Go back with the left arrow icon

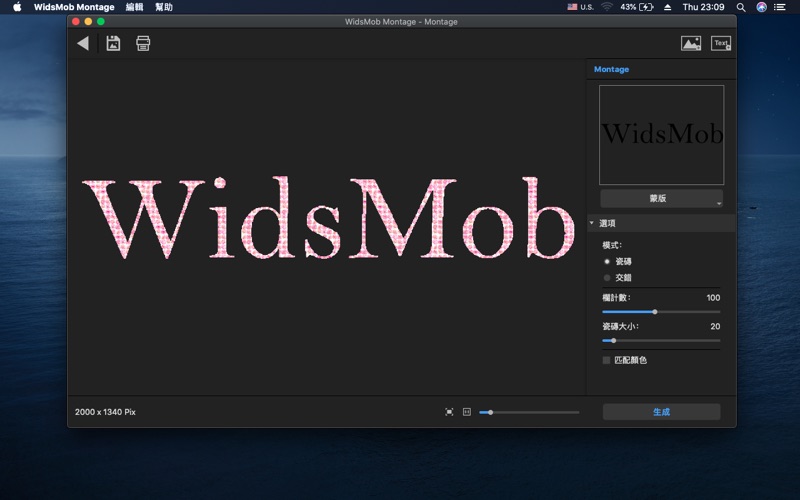pyautogui.click(x=83, y=43)
